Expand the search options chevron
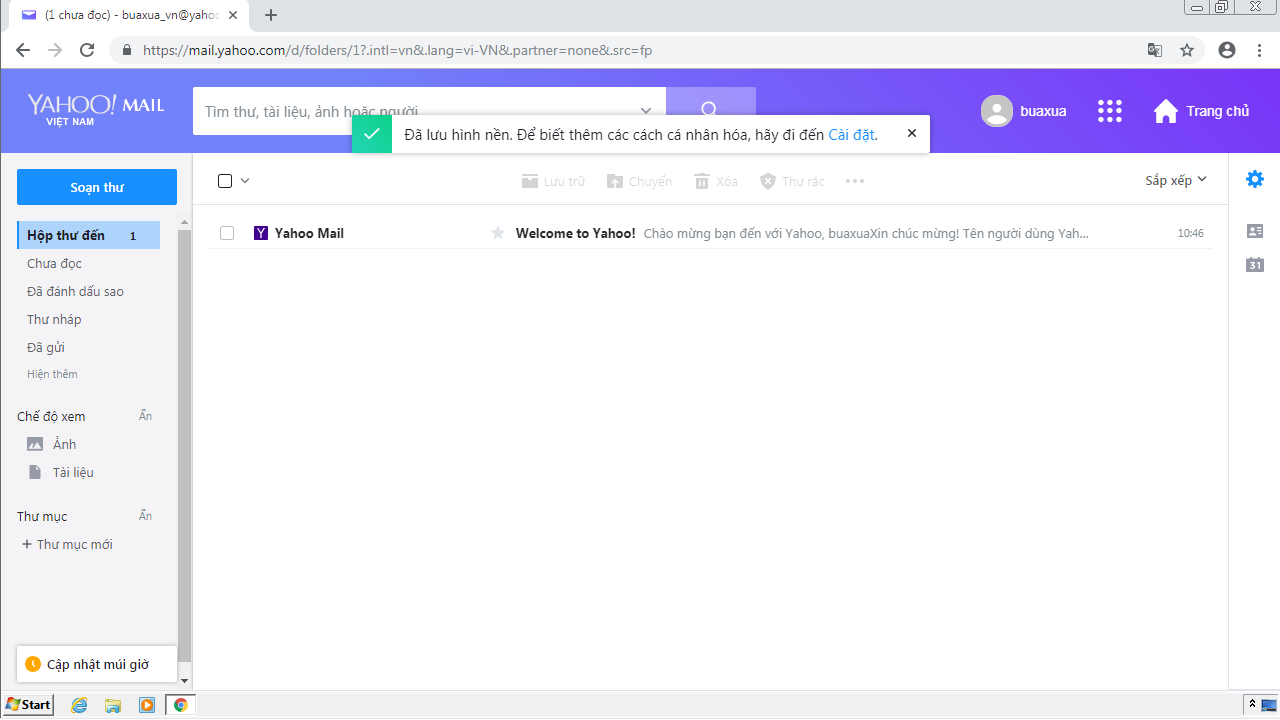This screenshot has height=720, width=1280. click(646, 111)
